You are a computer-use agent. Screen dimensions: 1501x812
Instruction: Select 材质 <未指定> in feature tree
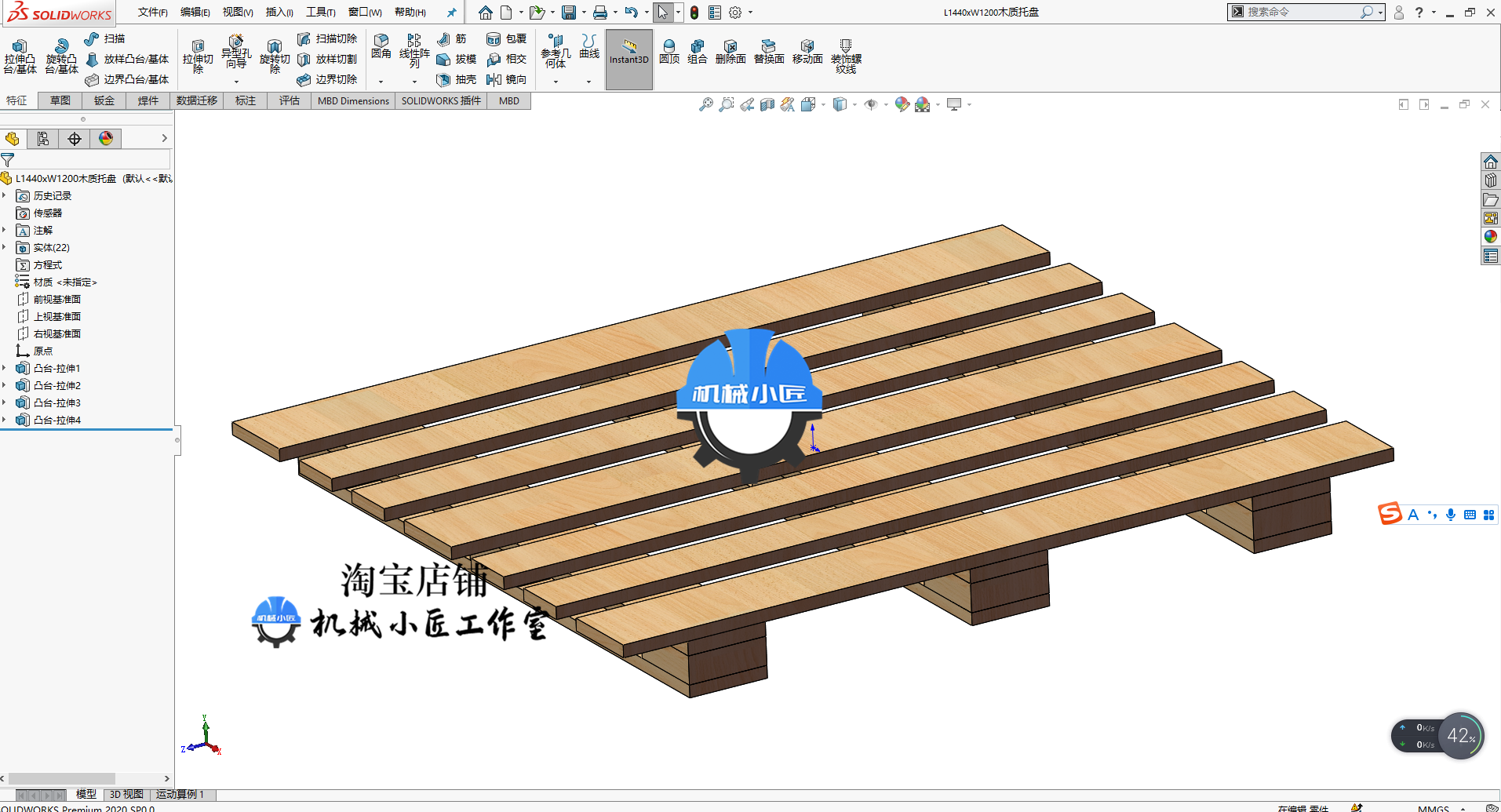pos(56,282)
